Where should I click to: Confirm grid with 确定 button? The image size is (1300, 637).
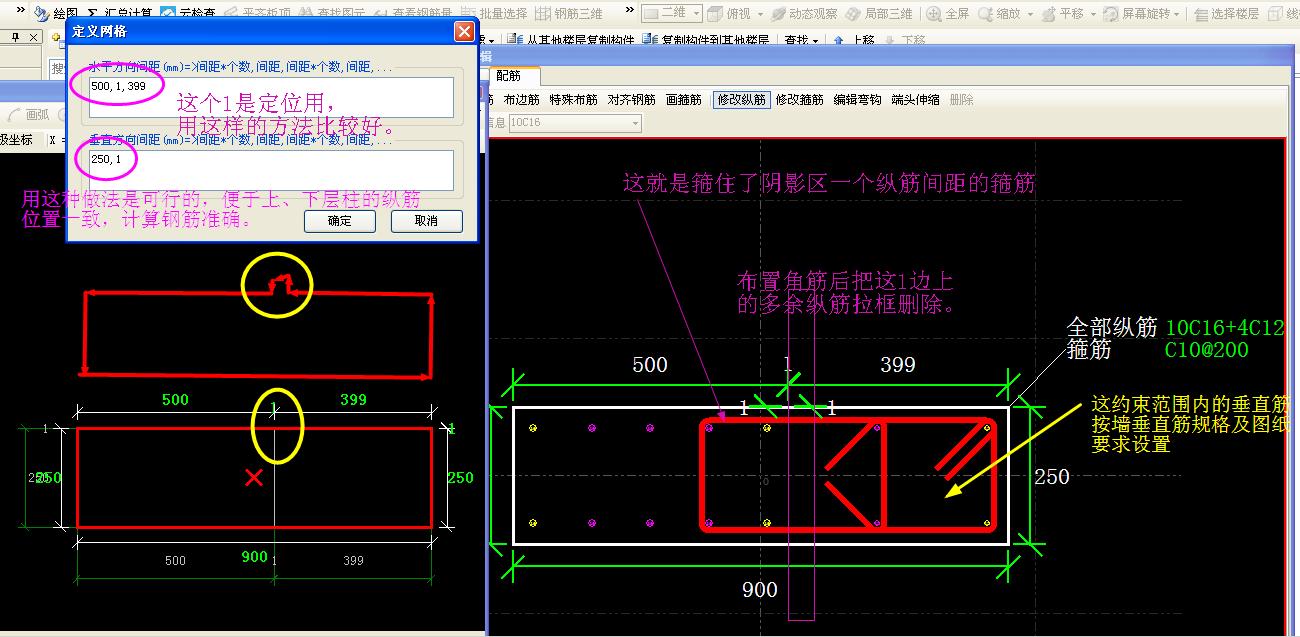click(x=340, y=221)
